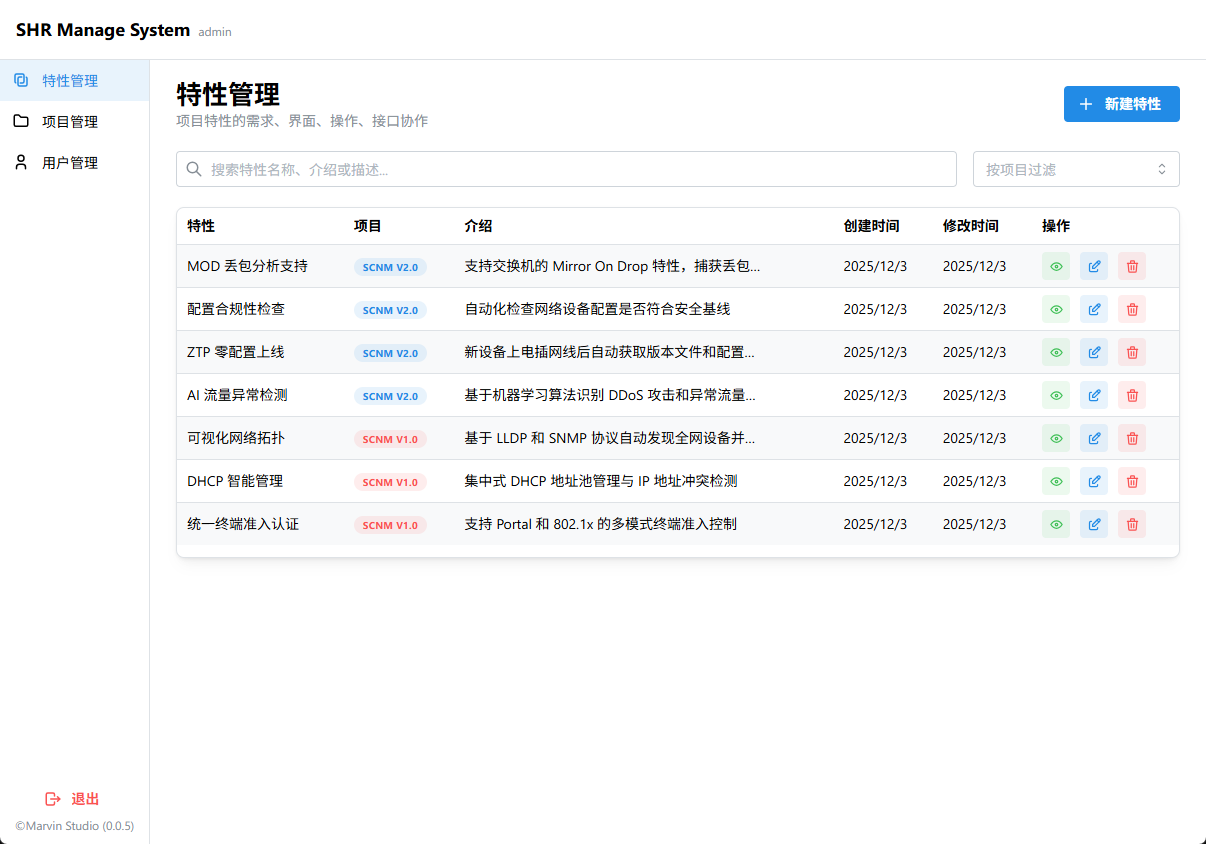Open the 按项目过滤 project filter dropdown
This screenshot has height=844, width=1206.
(1076, 169)
